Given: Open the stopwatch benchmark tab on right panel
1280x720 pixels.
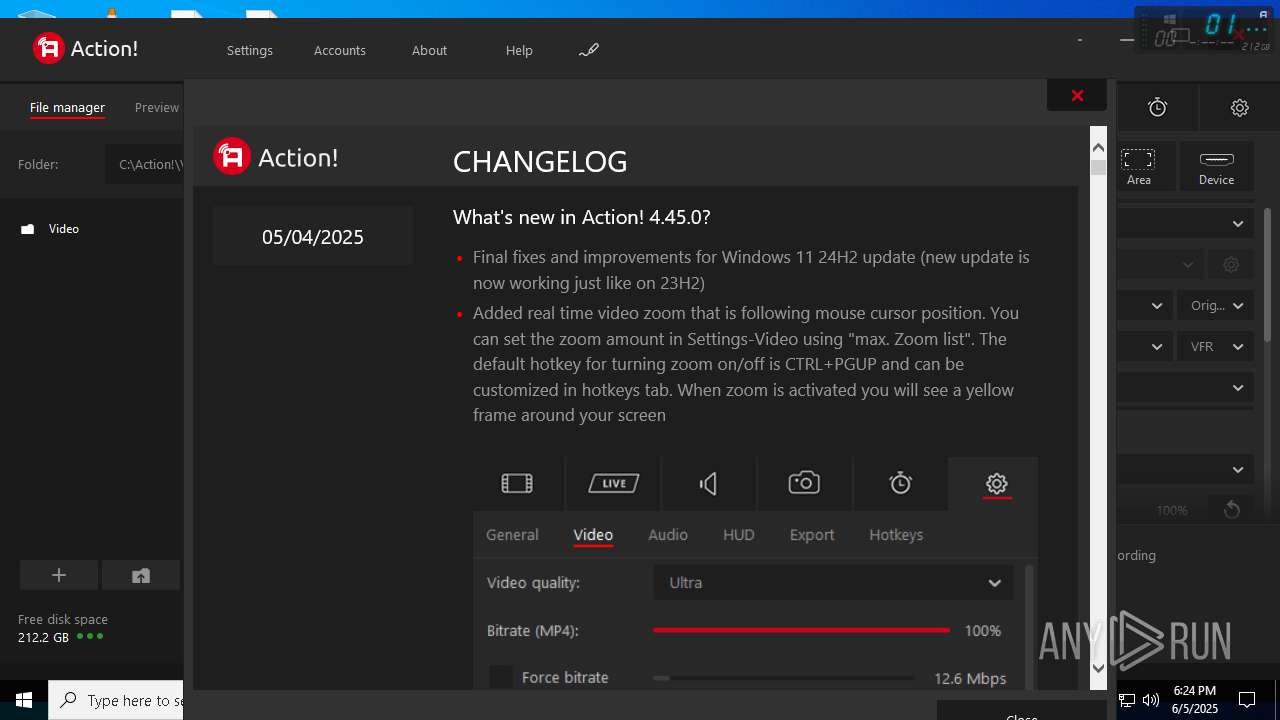Looking at the screenshot, I should 1157,107.
